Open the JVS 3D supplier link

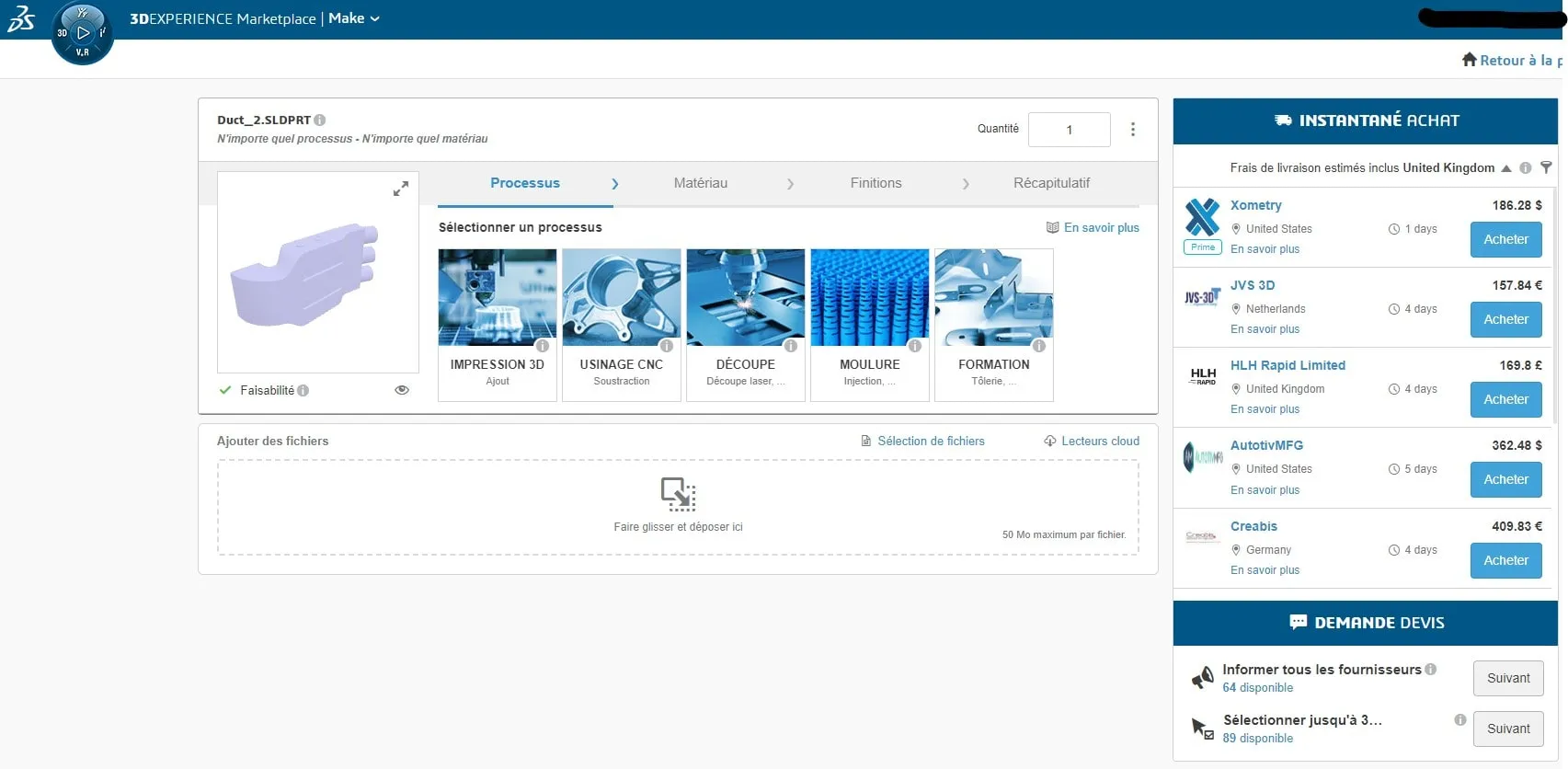point(1252,285)
